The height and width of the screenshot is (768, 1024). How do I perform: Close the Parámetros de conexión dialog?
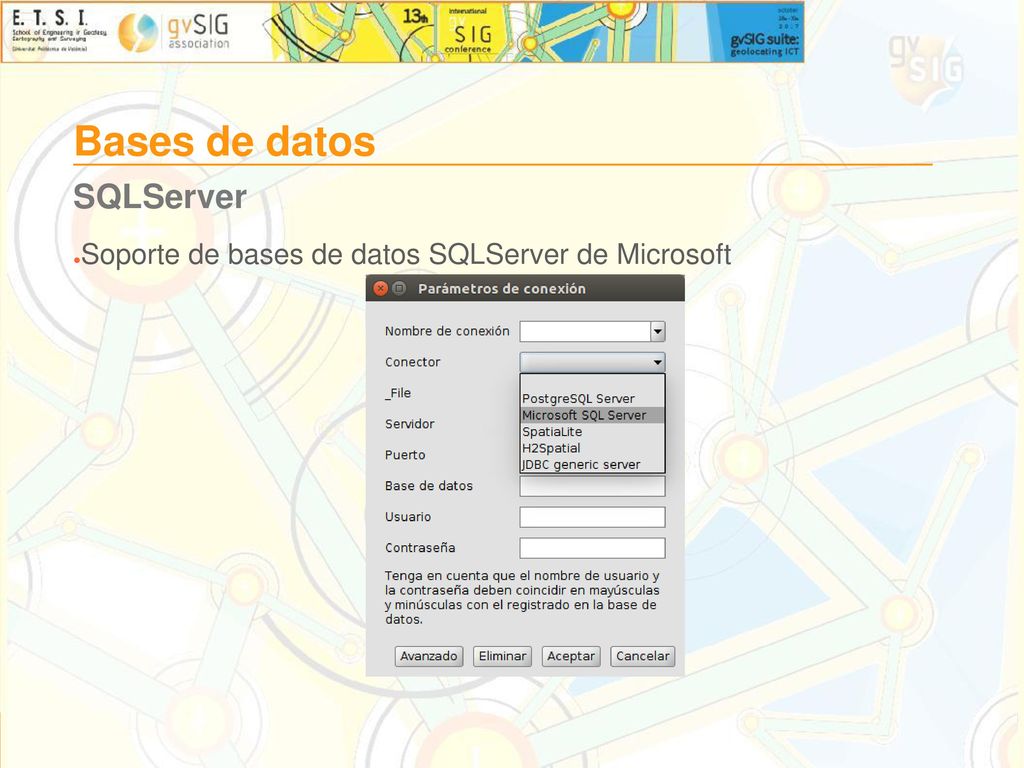[380, 288]
